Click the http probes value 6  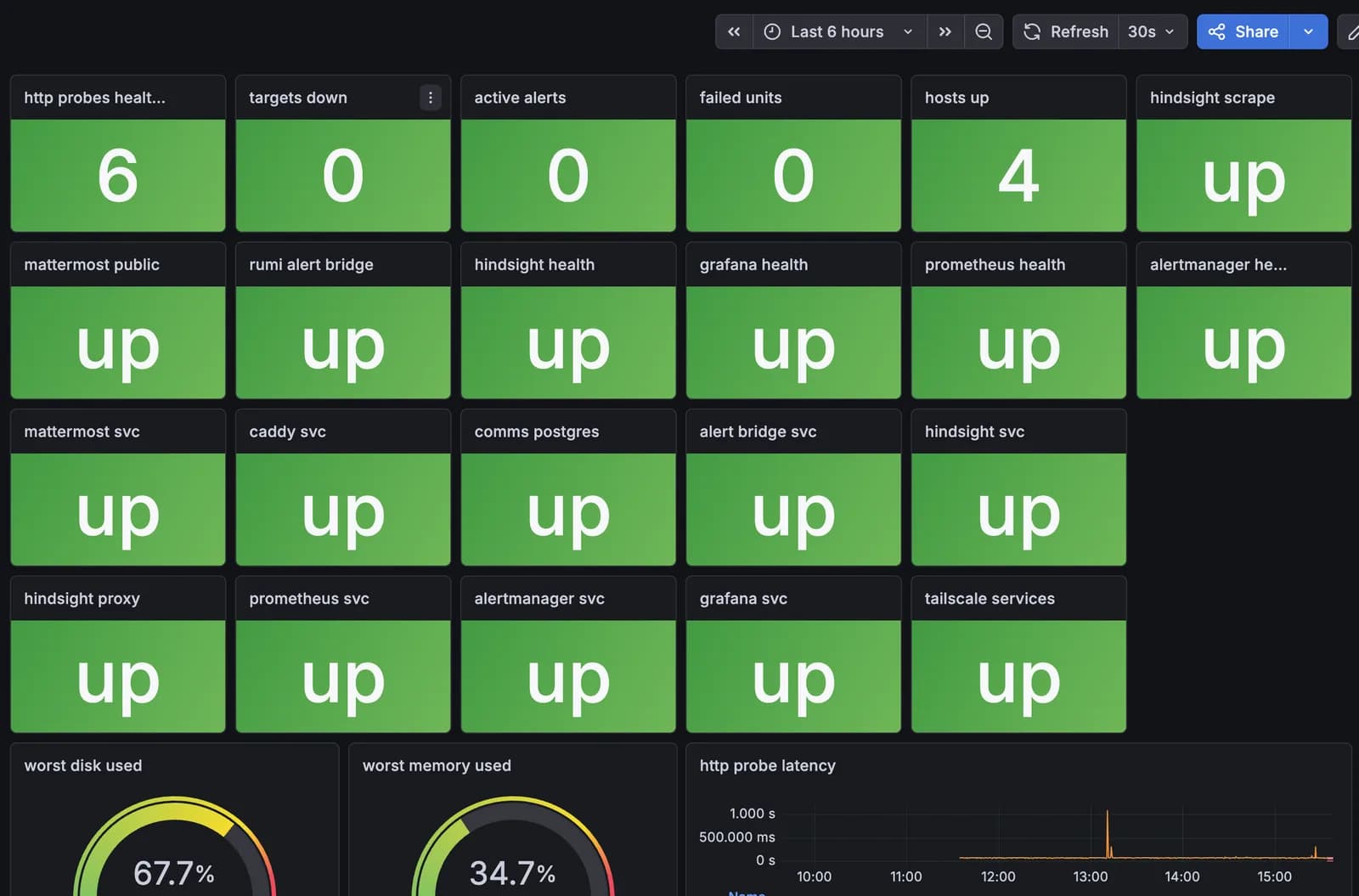click(118, 176)
